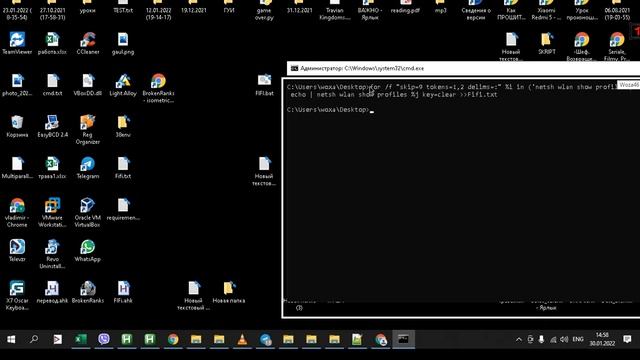Image resolution: width=640 pixels, height=360 pixels.
Task: Open the Chrome taskbar button
Action: [173, 339]
